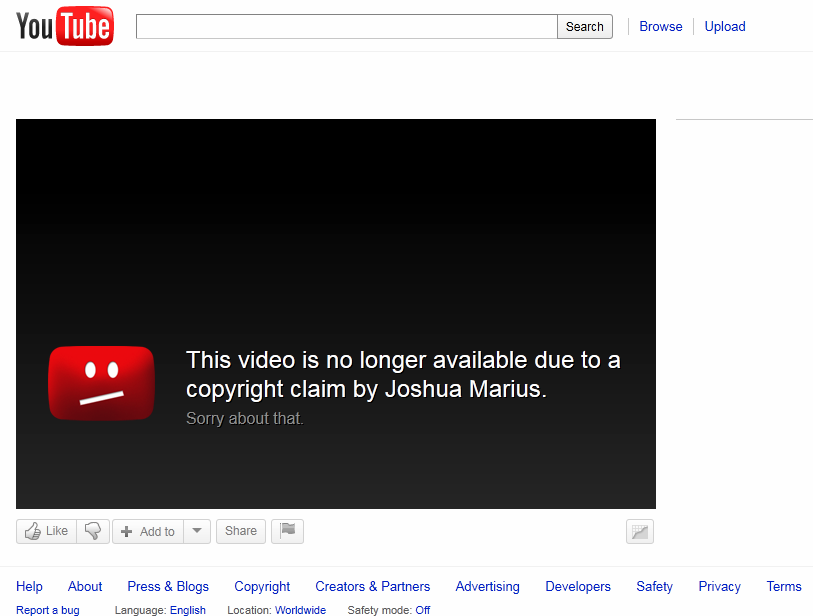Dislike the video with thumbs down

[x=93, y=531]
